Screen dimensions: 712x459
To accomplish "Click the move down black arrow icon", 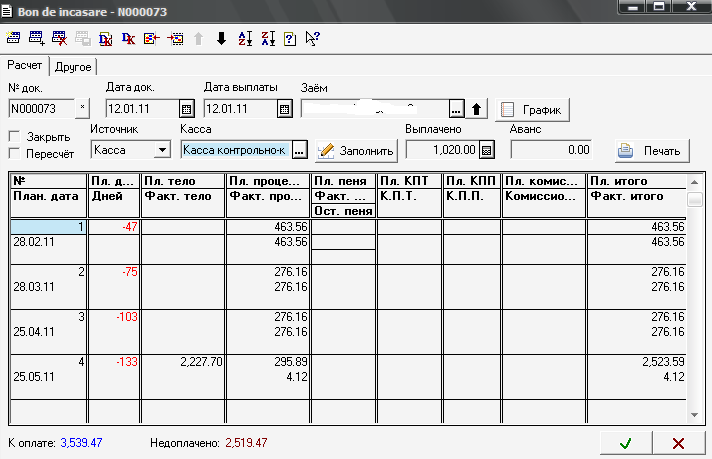I will click(x=221, y=38).
